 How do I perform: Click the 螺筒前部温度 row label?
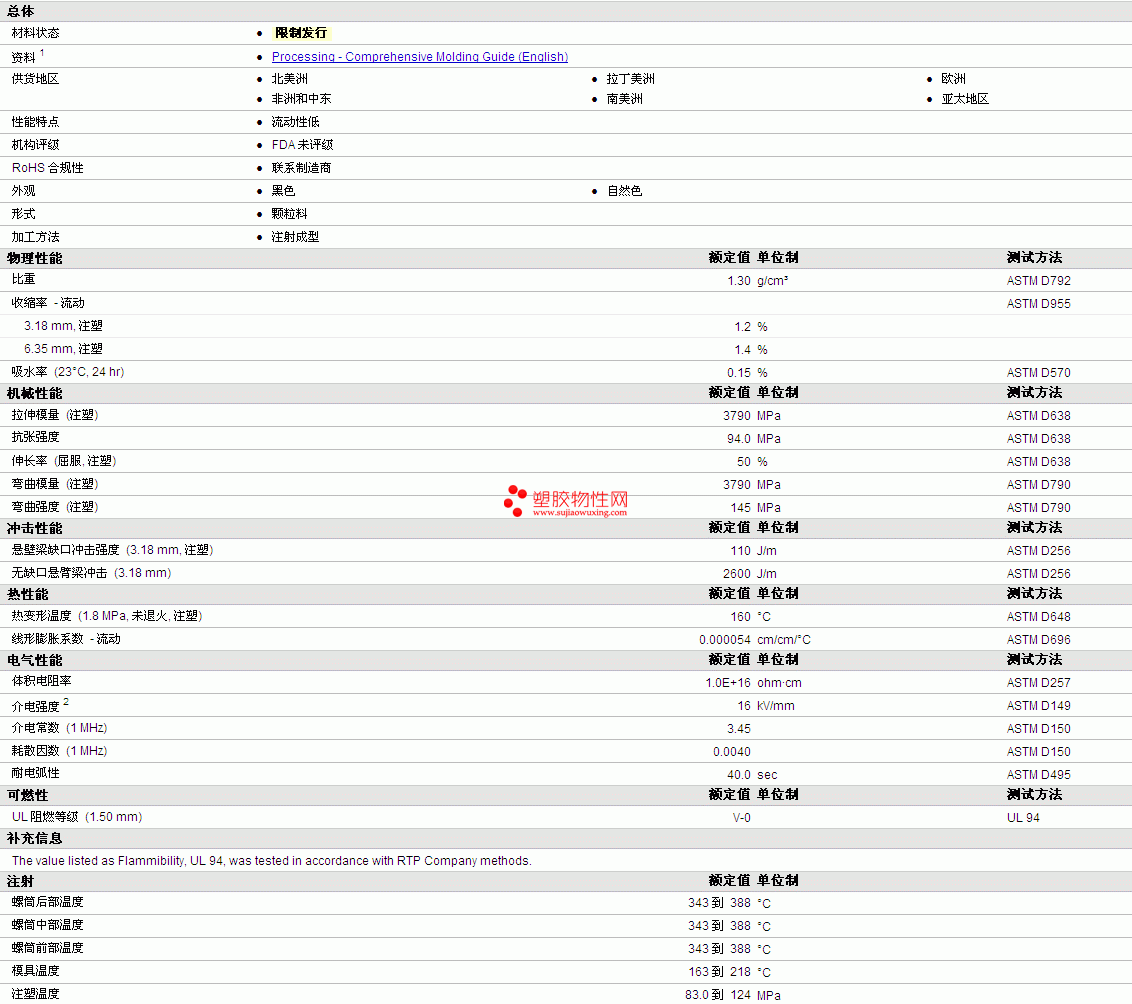click(48, 948)
